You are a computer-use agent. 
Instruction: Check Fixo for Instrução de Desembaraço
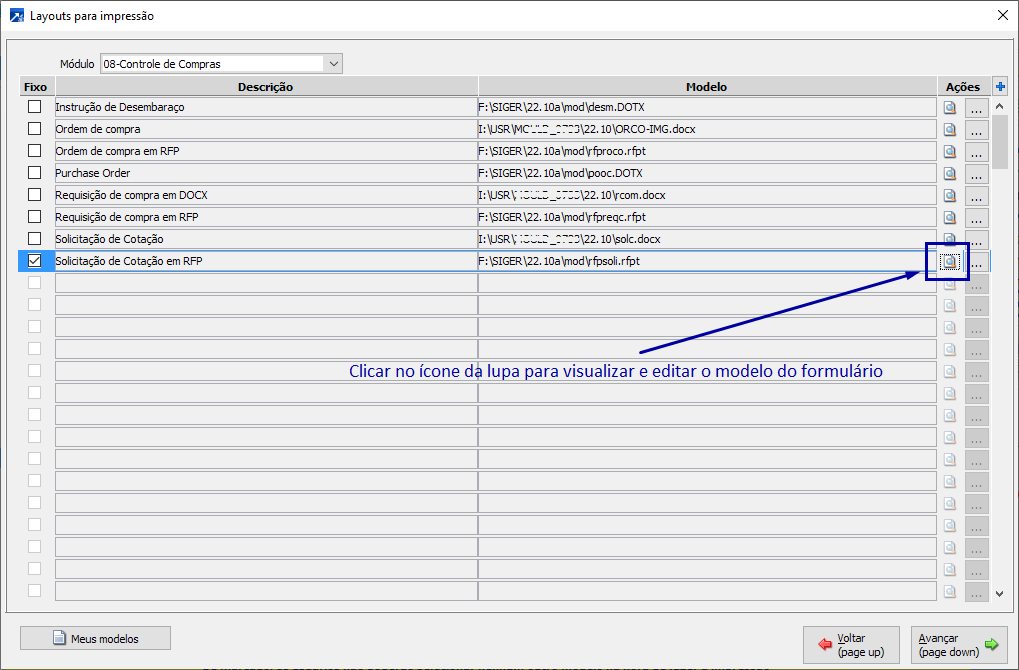[34, 107]
